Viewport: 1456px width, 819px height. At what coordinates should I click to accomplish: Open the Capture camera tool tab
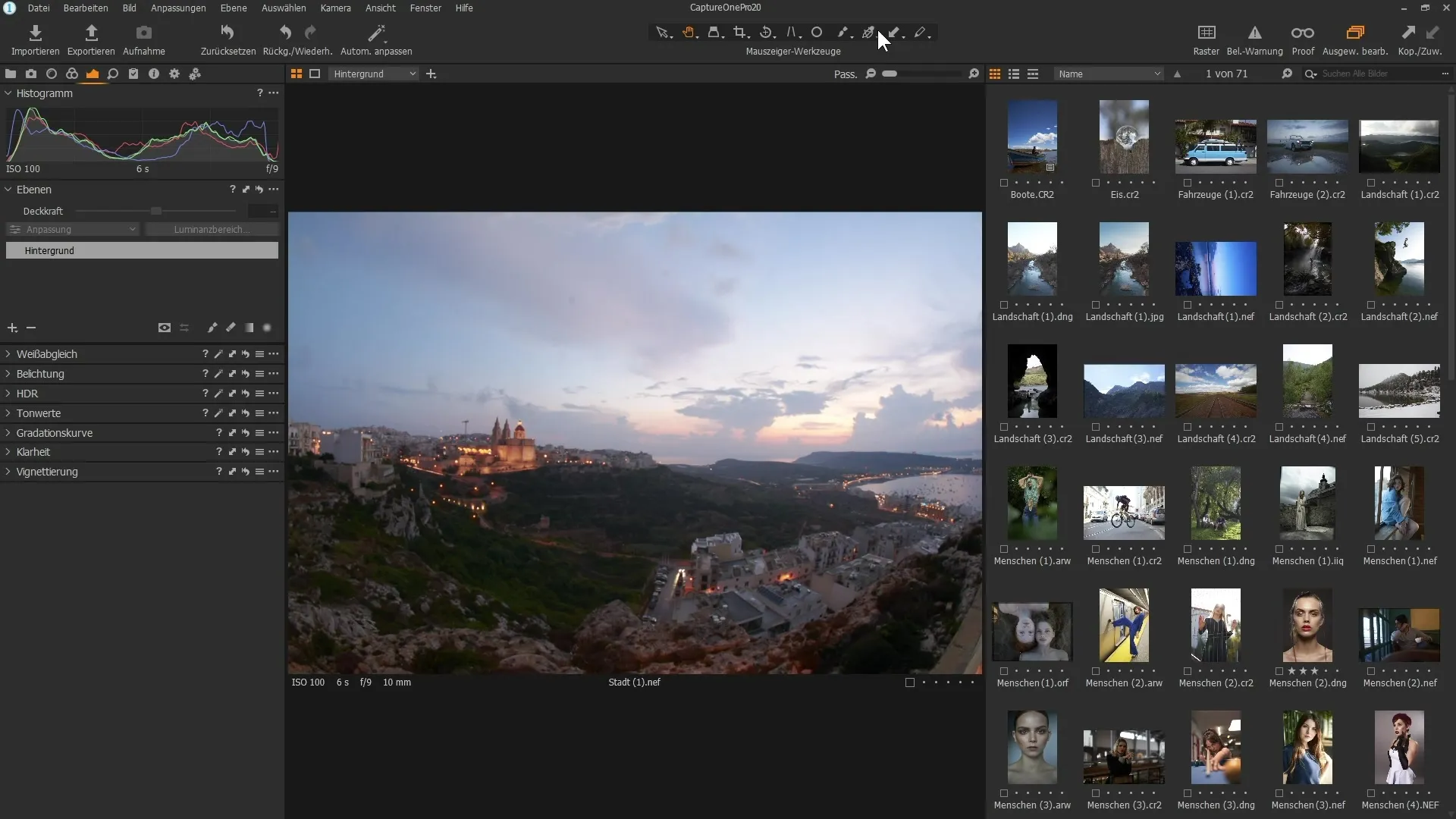point(31,74)
